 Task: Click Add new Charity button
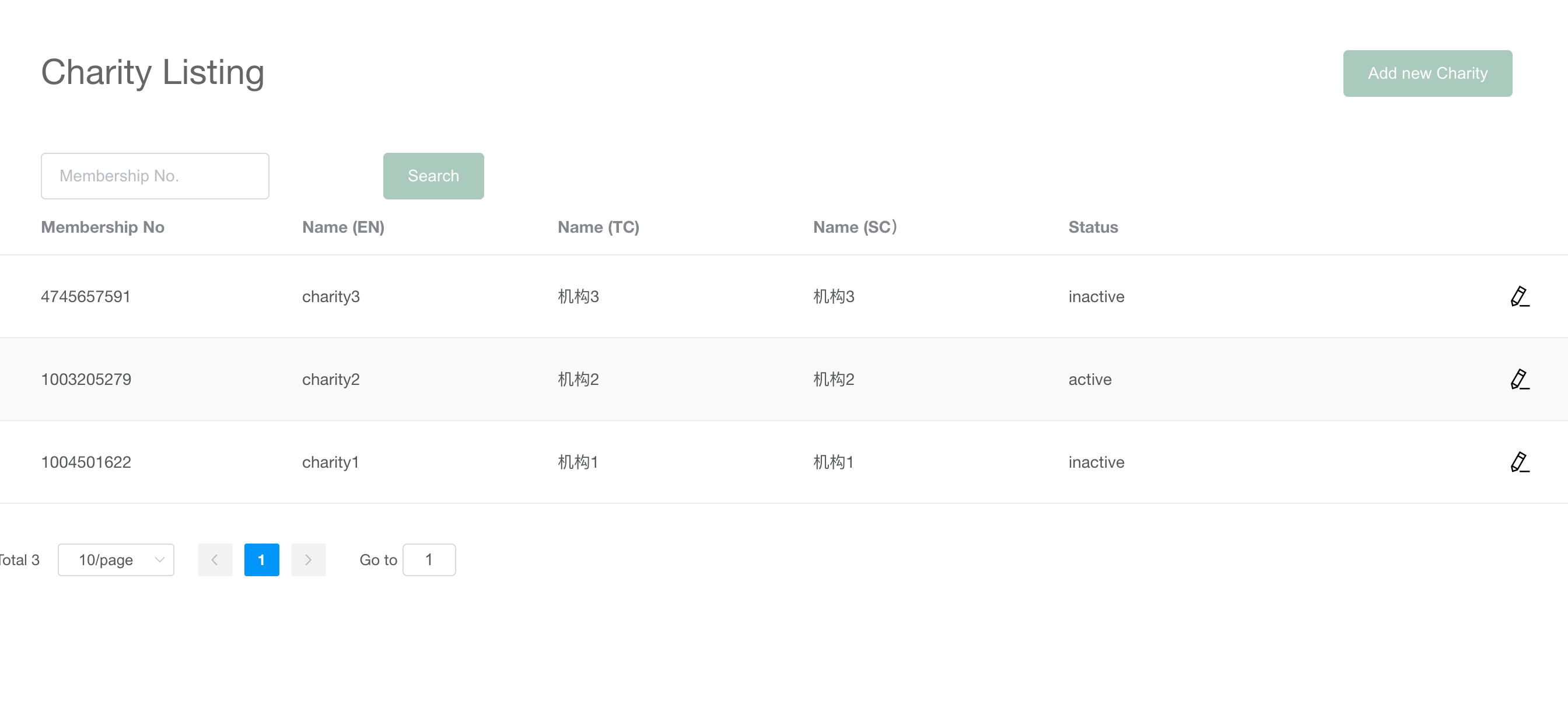[x=1427, y=73]
